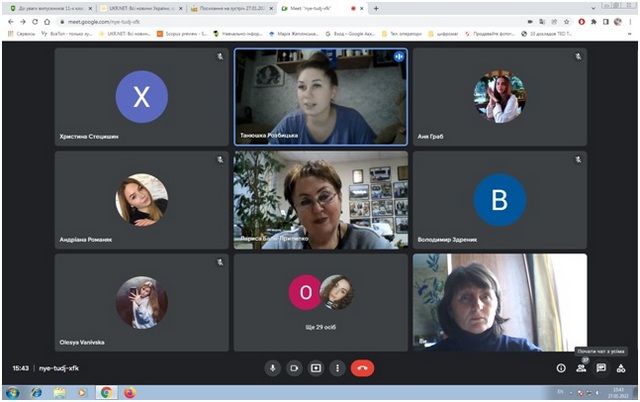Open a new browser tab with plus button
The height and width of the screenshot is (402, 640).
click(376, 8)
